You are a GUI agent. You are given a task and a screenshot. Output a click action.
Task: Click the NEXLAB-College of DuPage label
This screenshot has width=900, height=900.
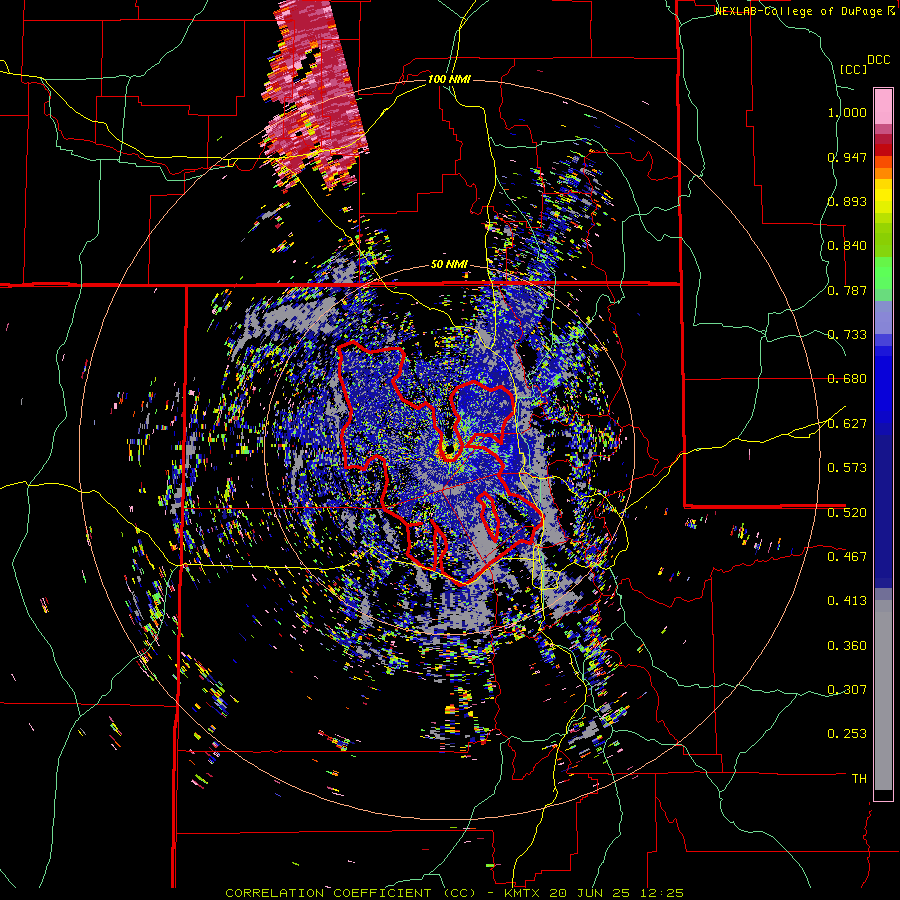(799, 11)
